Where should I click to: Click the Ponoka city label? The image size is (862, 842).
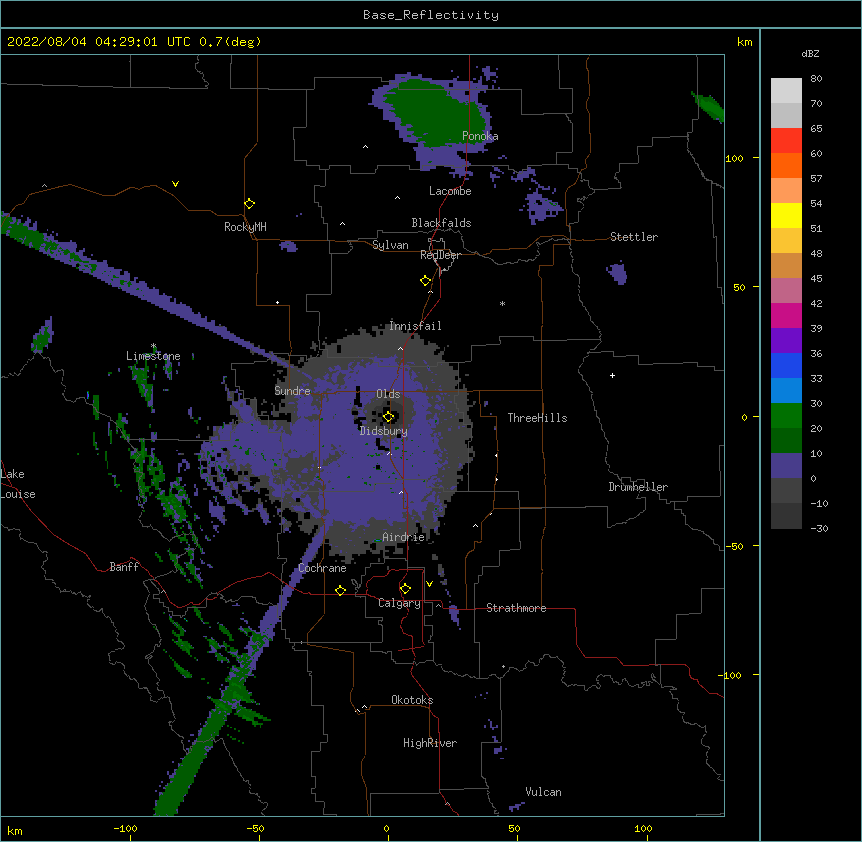pyautogui.click(x=480, y=136)
